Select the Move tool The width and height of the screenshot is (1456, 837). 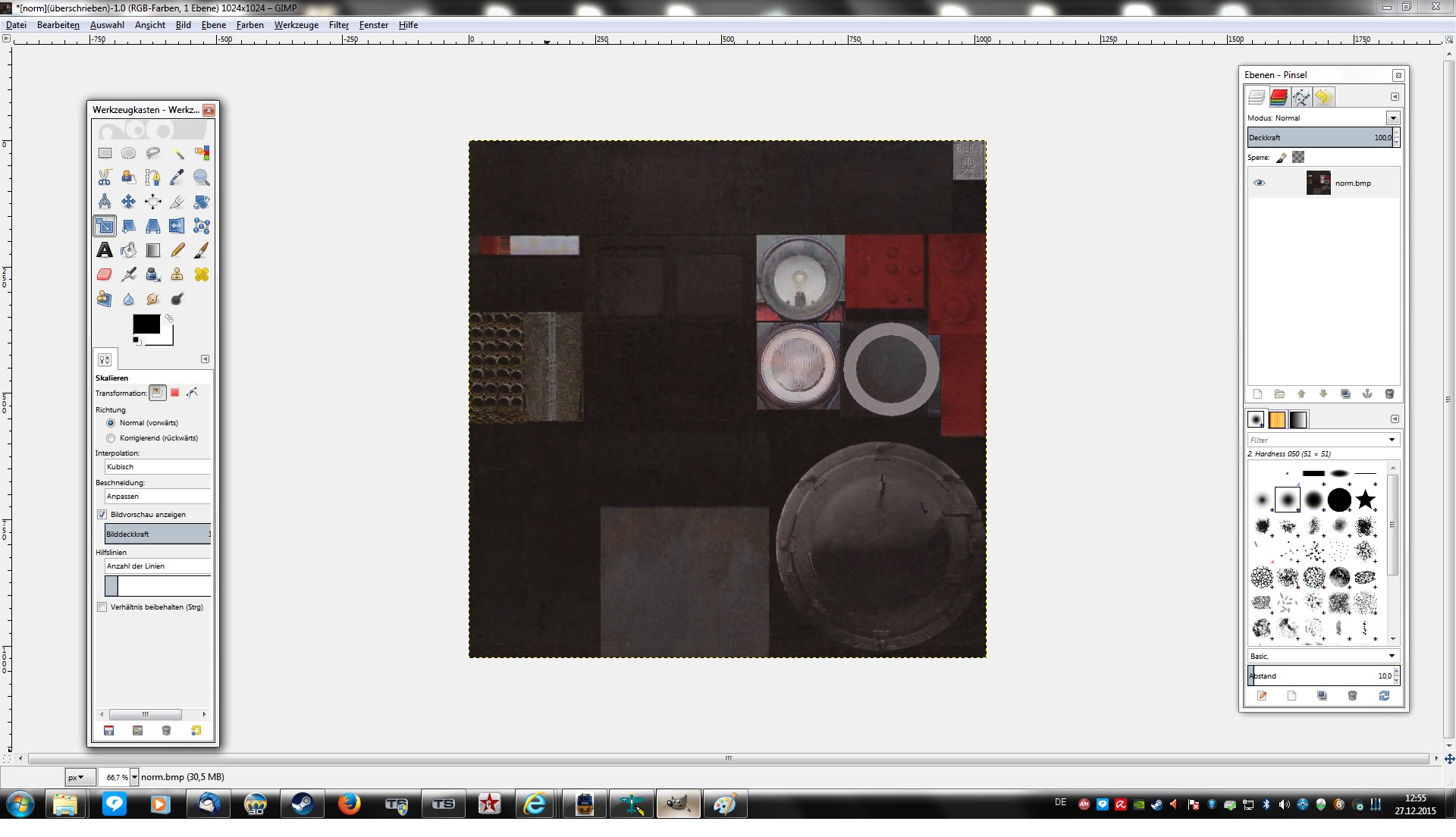coord(129,202)
